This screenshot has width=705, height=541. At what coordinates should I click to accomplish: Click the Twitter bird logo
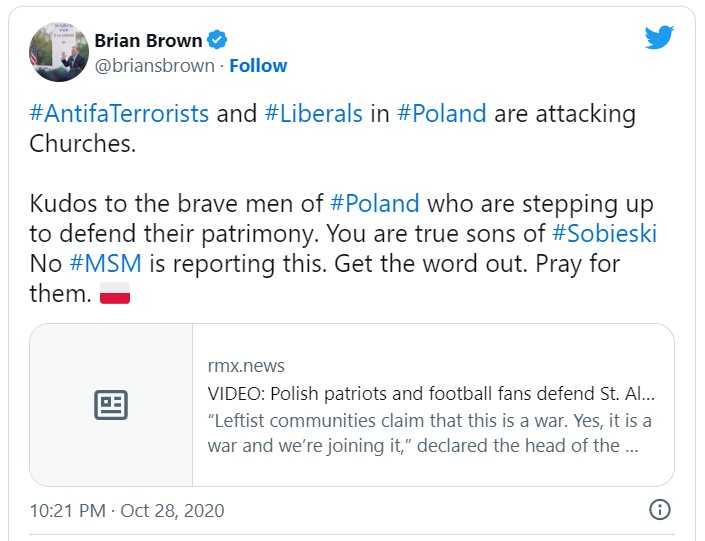659,37
